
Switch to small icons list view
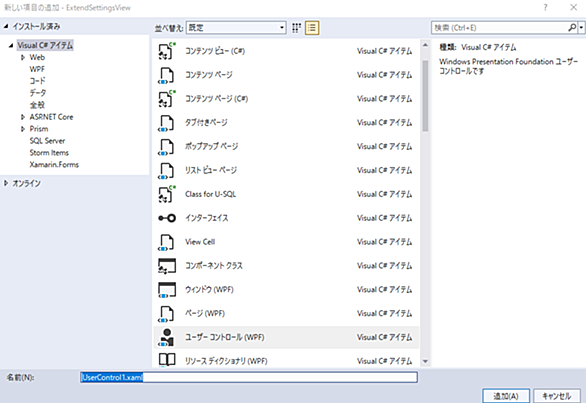click(x=312, y=28)
